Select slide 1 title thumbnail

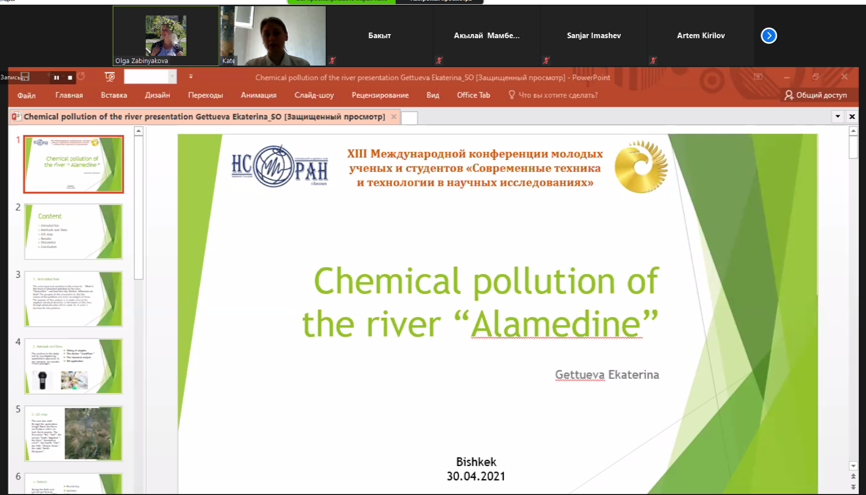tap(73, 164)
